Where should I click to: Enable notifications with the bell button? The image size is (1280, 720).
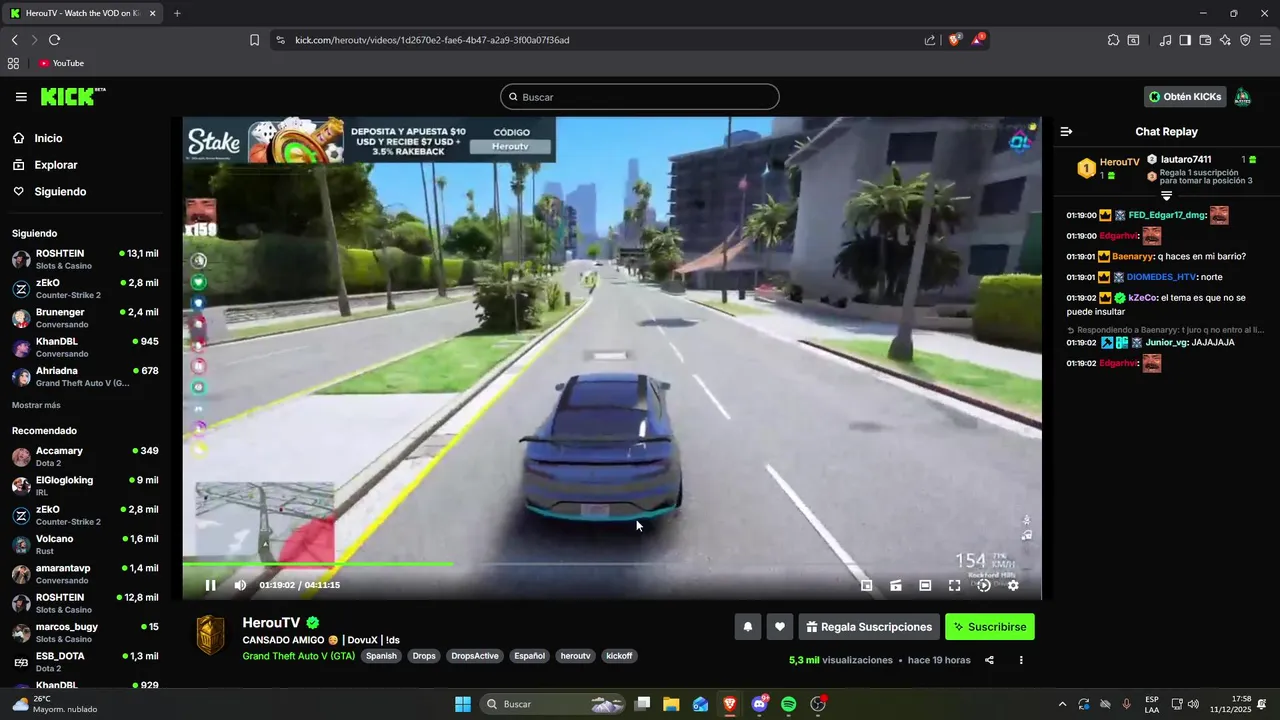point(747,627)
